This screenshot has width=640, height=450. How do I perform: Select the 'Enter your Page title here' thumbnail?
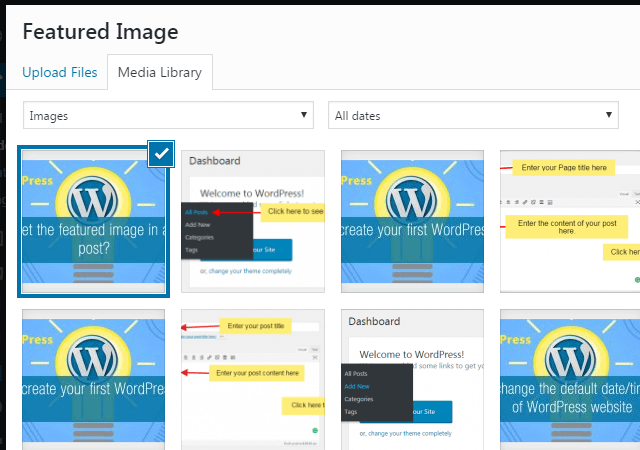570,221
